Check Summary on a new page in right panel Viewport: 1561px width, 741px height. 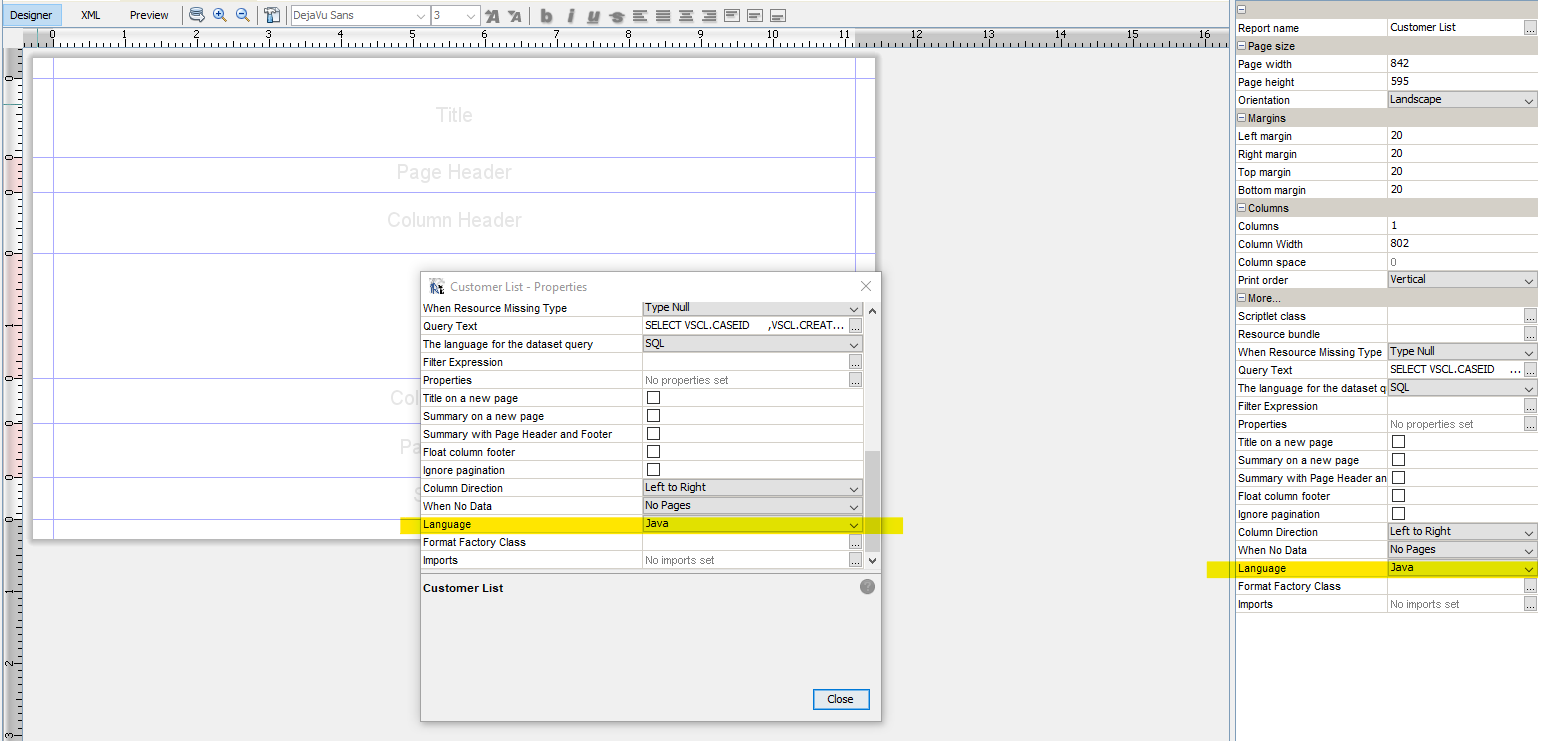pyautogui.click(x=1399, y=460)
